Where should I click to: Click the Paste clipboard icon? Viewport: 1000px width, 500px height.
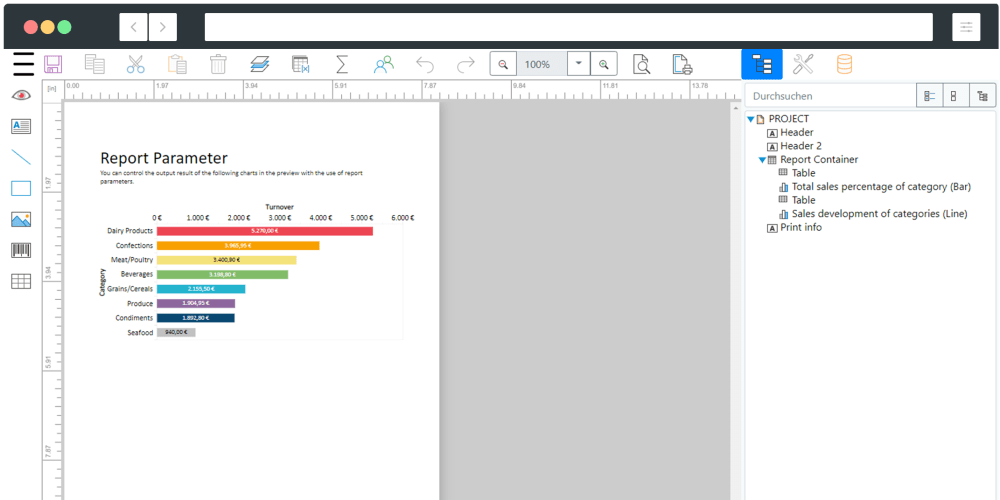tap(177, 64)
